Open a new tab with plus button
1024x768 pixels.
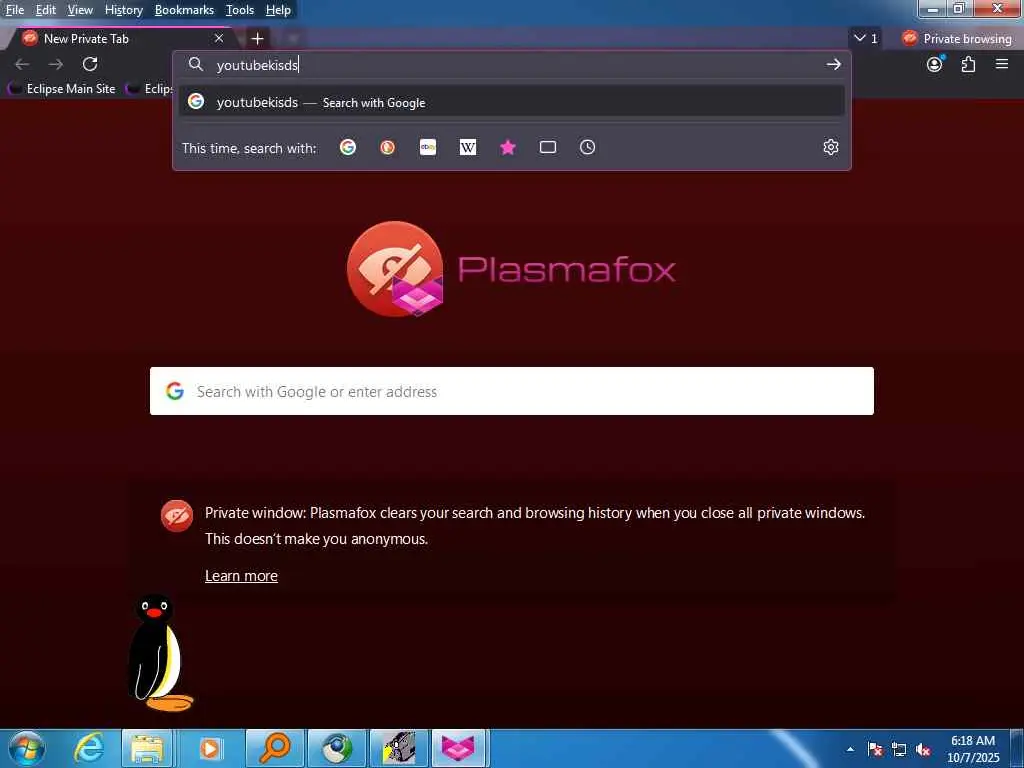(x=257, y=39)
